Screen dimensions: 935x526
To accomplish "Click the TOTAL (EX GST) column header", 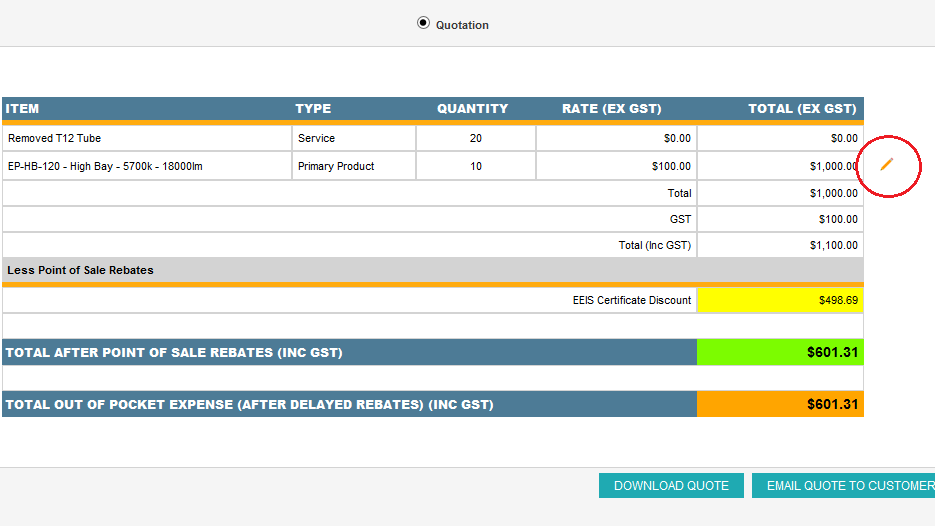I will point(802,109).
